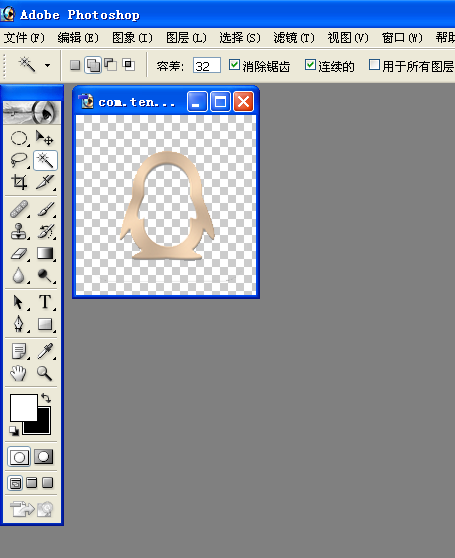455x558 pixels.
Task: Click the Photoshop application icon in title bar
Action: 7,14
